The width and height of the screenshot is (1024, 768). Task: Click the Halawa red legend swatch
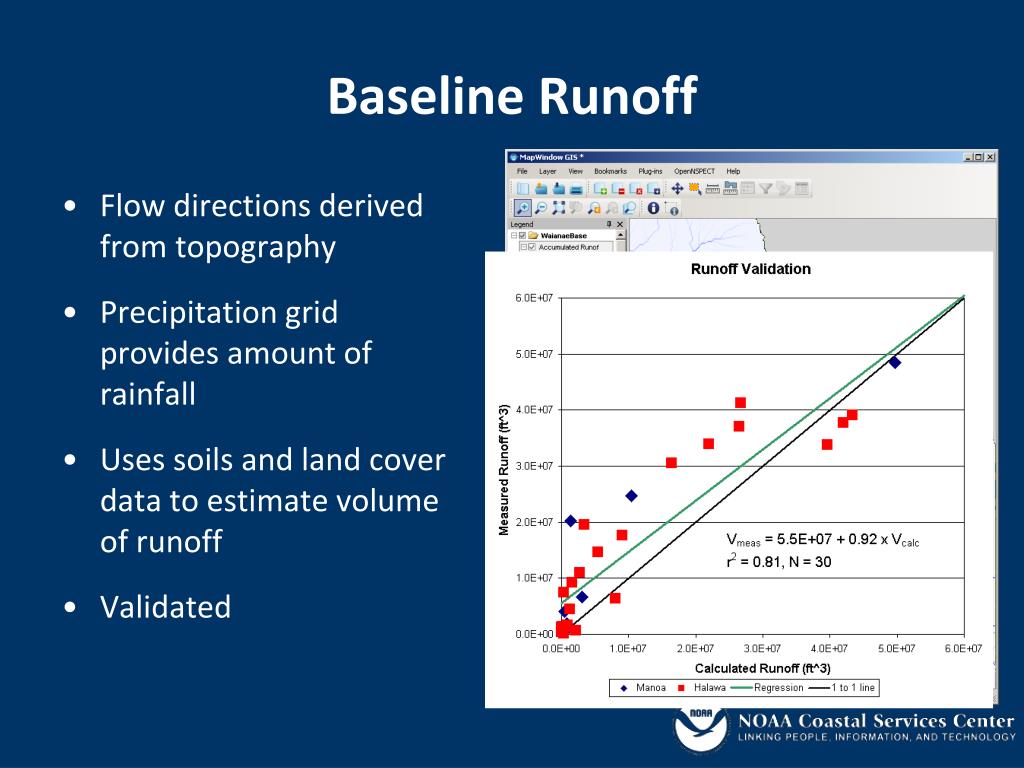coord(681,688)
